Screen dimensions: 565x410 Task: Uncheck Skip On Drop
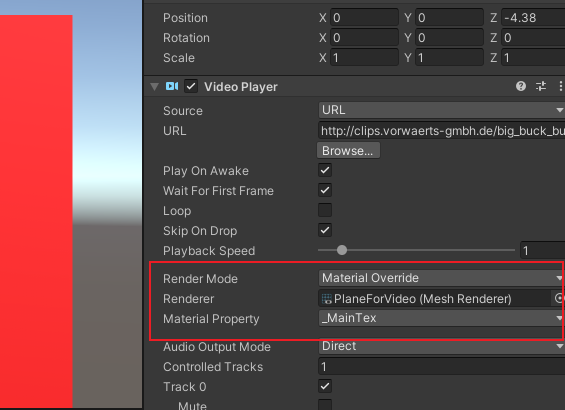pos(325,230)
